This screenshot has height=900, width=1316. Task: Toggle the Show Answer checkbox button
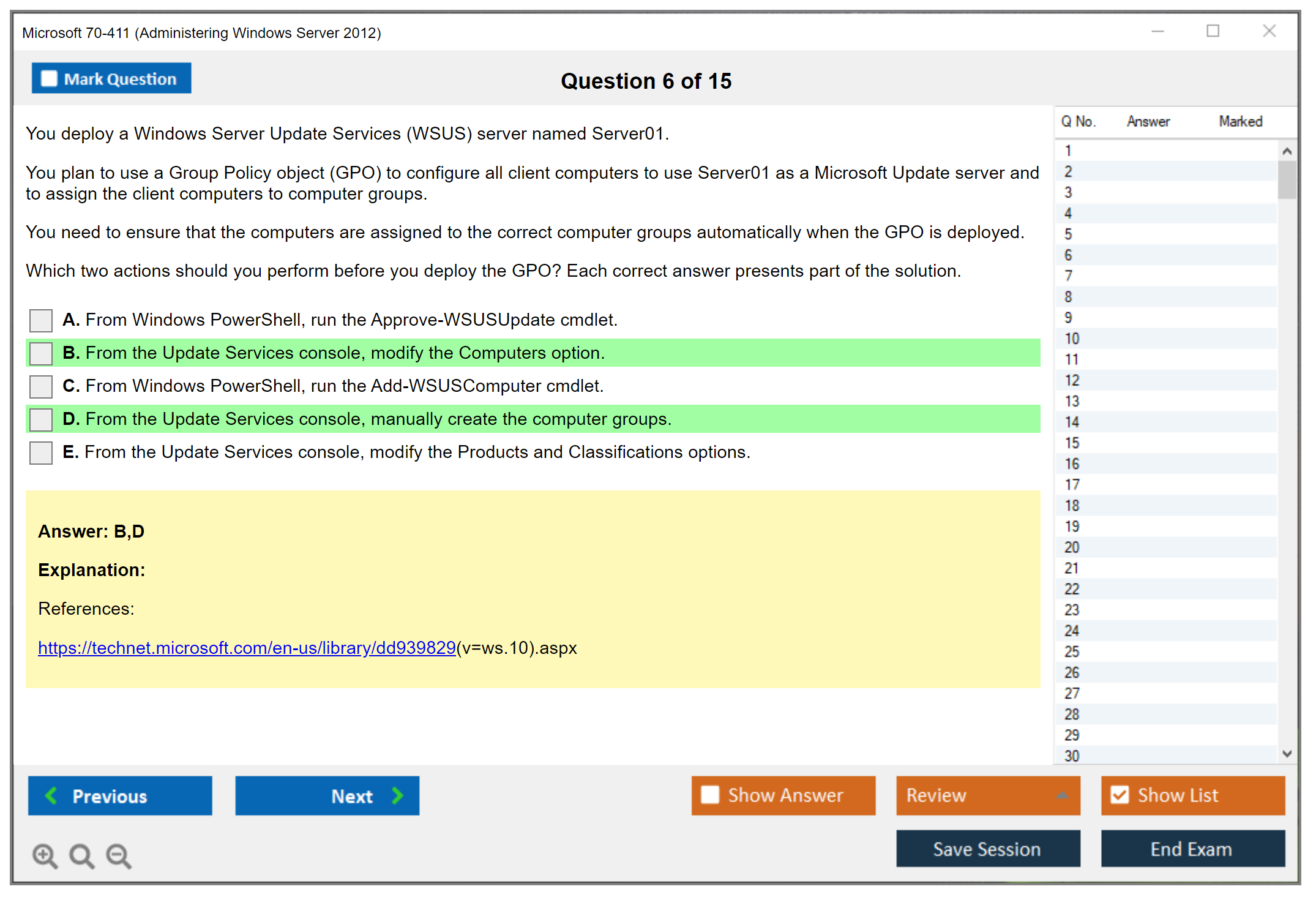(x=710, y=795)
